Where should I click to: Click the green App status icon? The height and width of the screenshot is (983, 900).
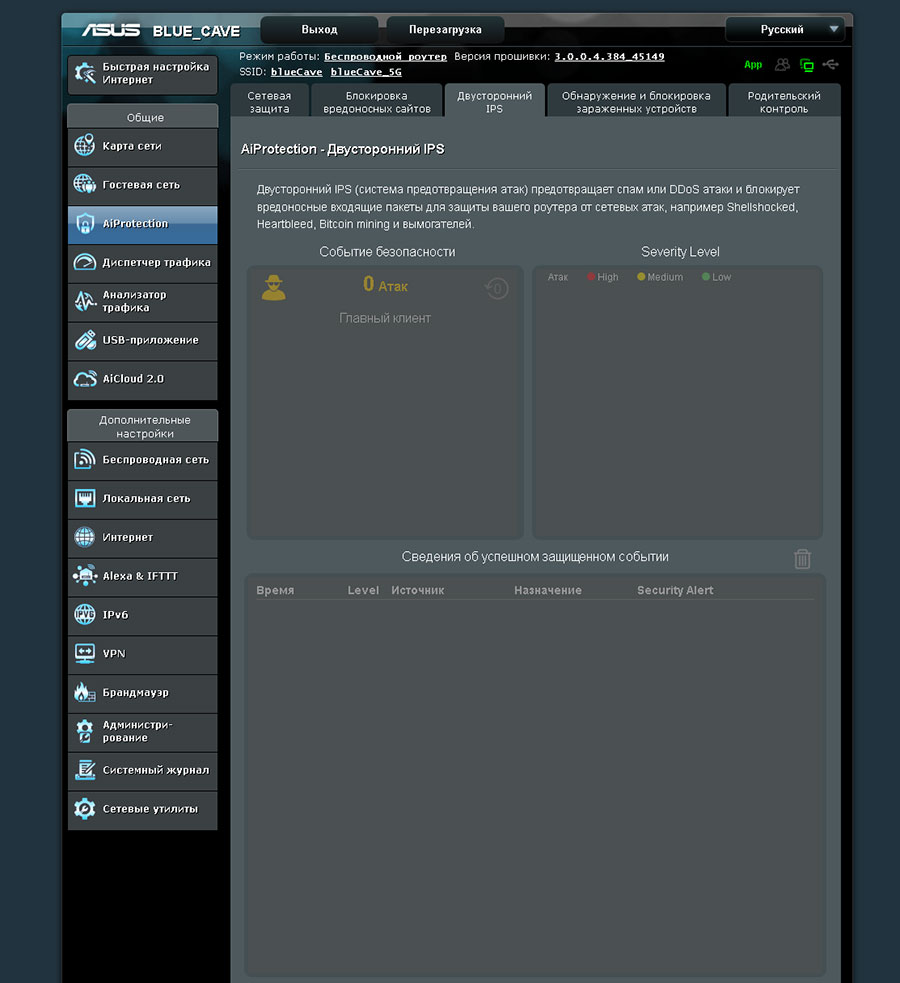pos(753,65)
